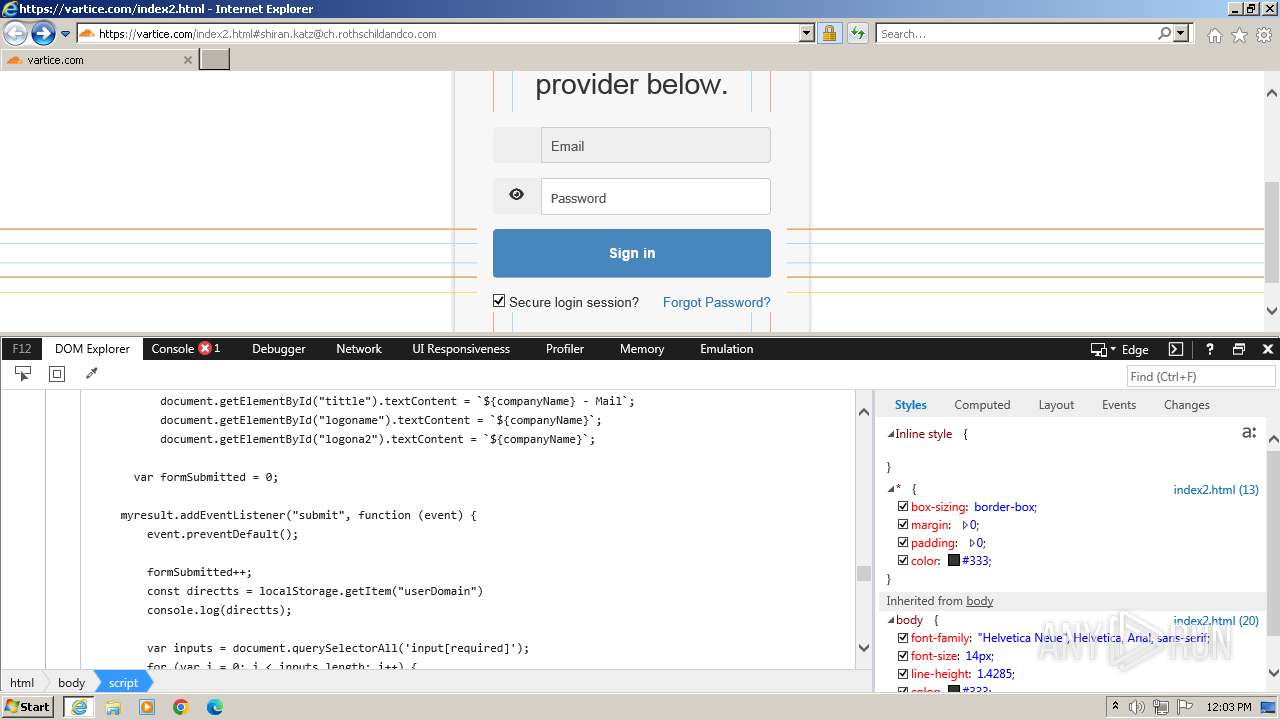This screenshot has width=1280, height=720.
Task: Open the address bar history dropdown
Action: click(x=807, y=33)
